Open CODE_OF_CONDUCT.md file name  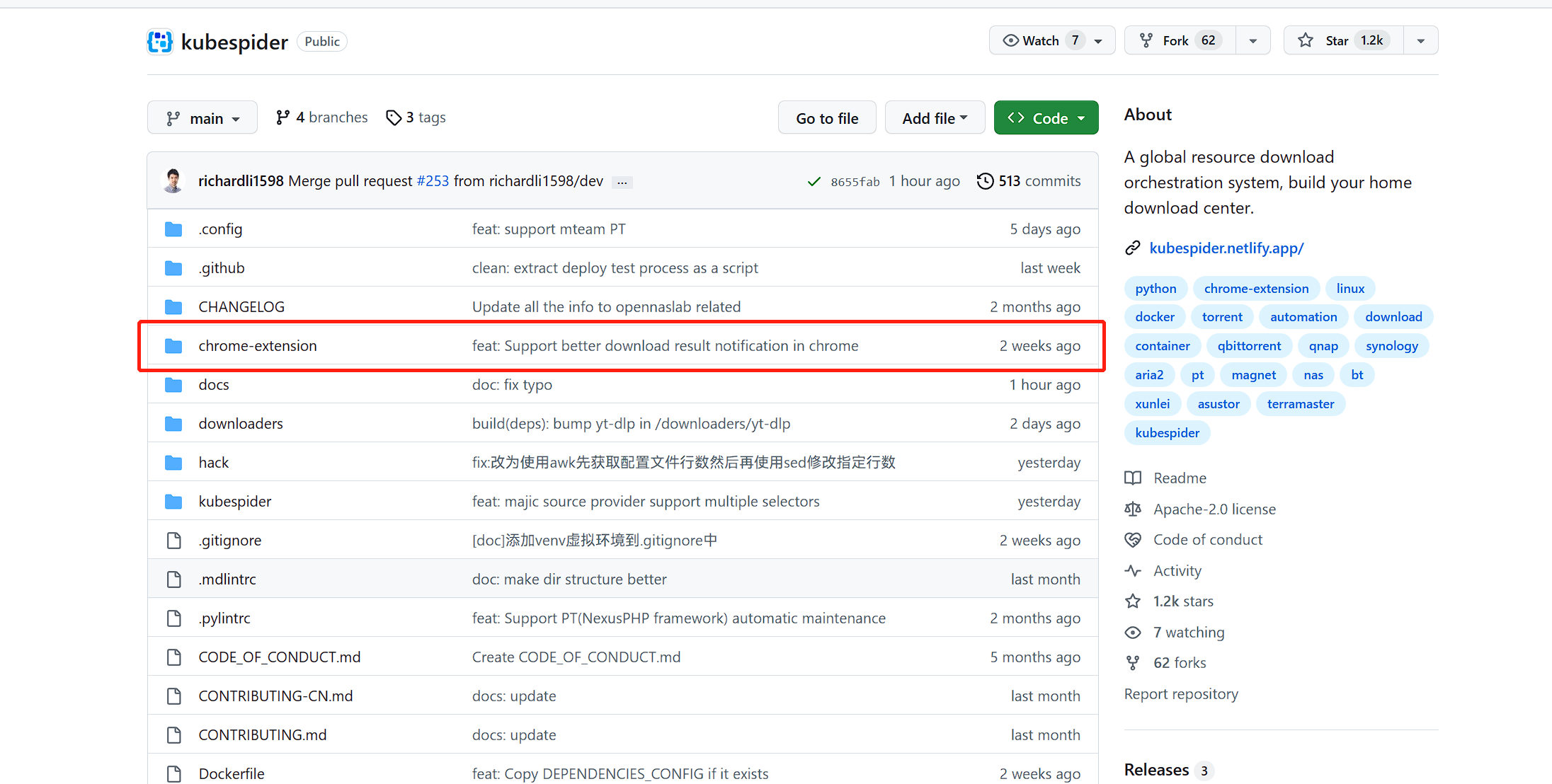pyautogui.click(x=280, y=657)
